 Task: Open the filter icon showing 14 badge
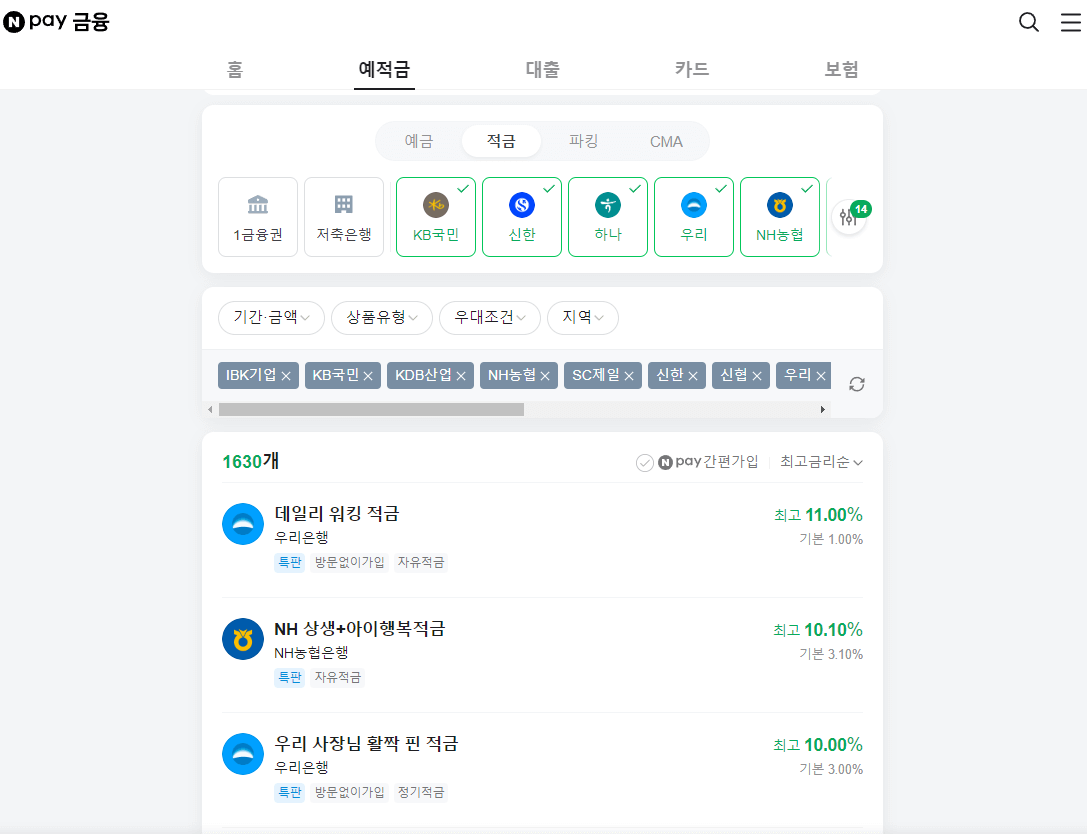pyautogui.click(x=849, y=216)
